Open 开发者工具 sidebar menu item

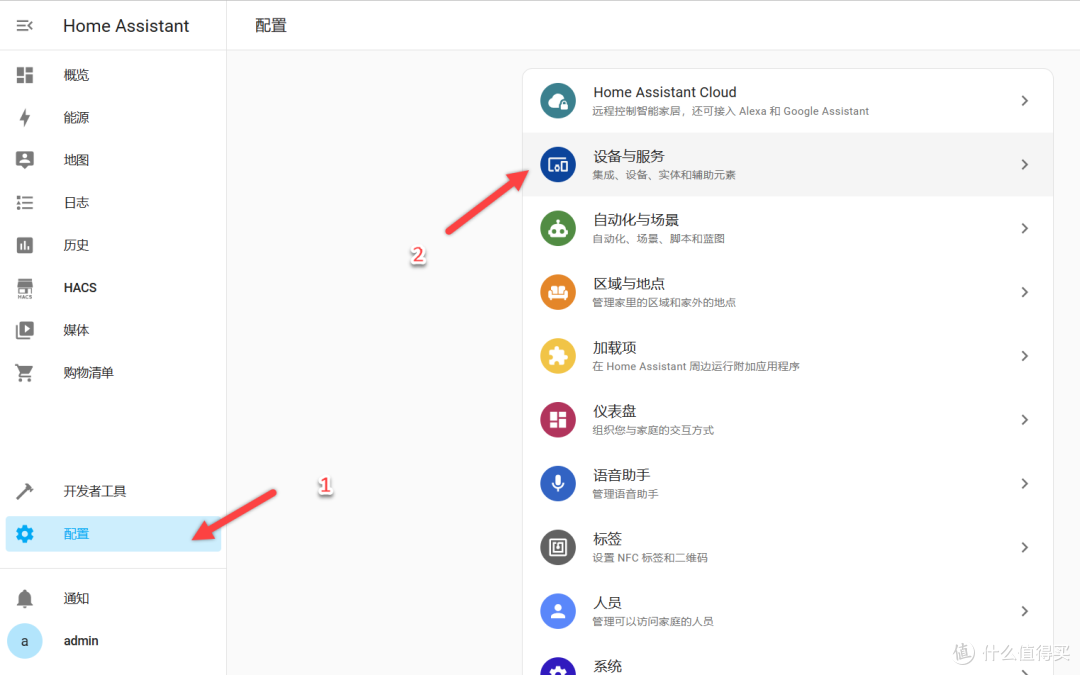click(113, 491)
